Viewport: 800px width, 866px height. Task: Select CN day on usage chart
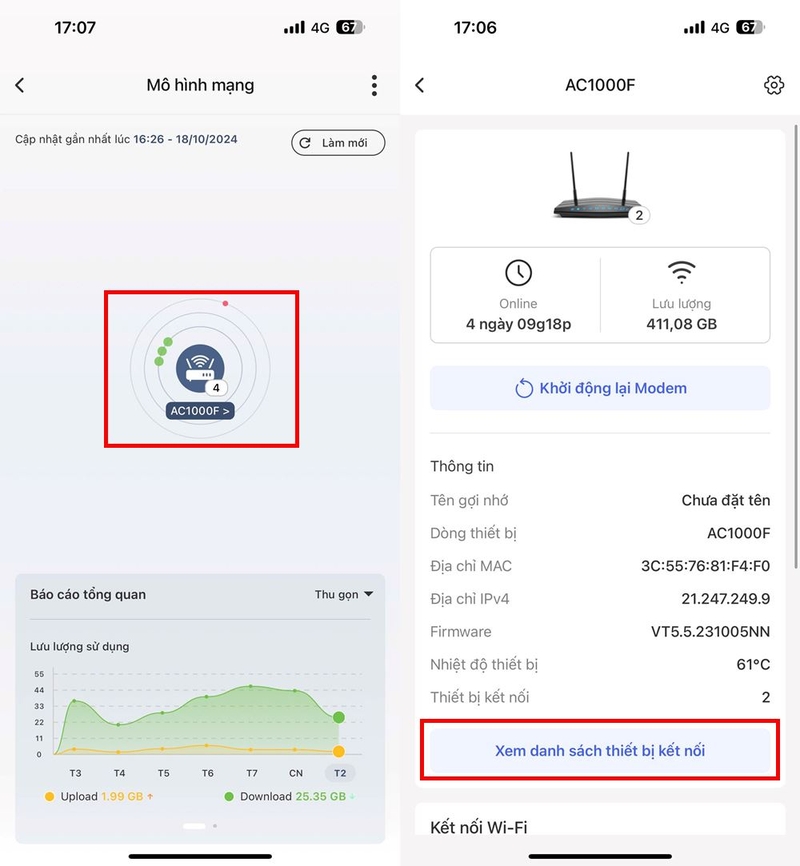[296, 773]
